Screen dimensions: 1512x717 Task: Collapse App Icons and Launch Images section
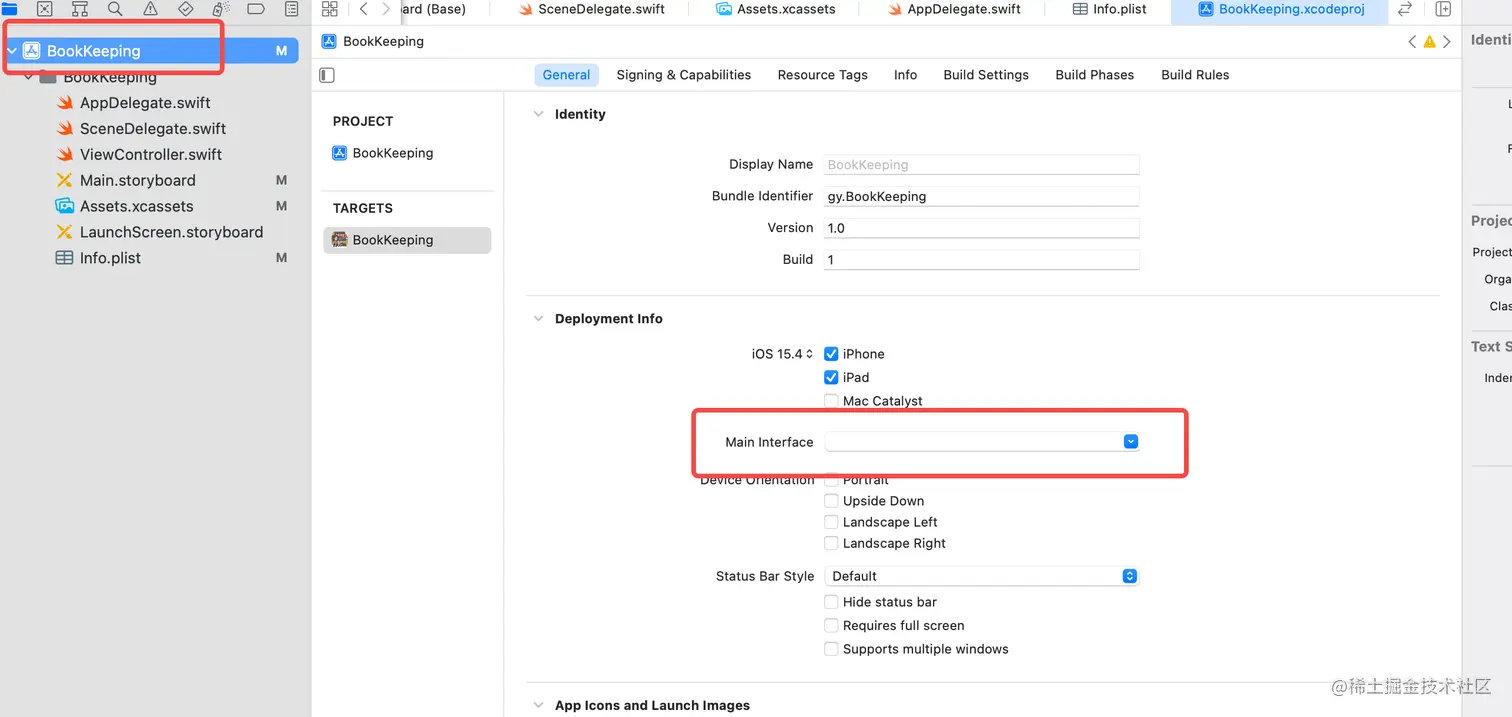click(x=538, y=705)
